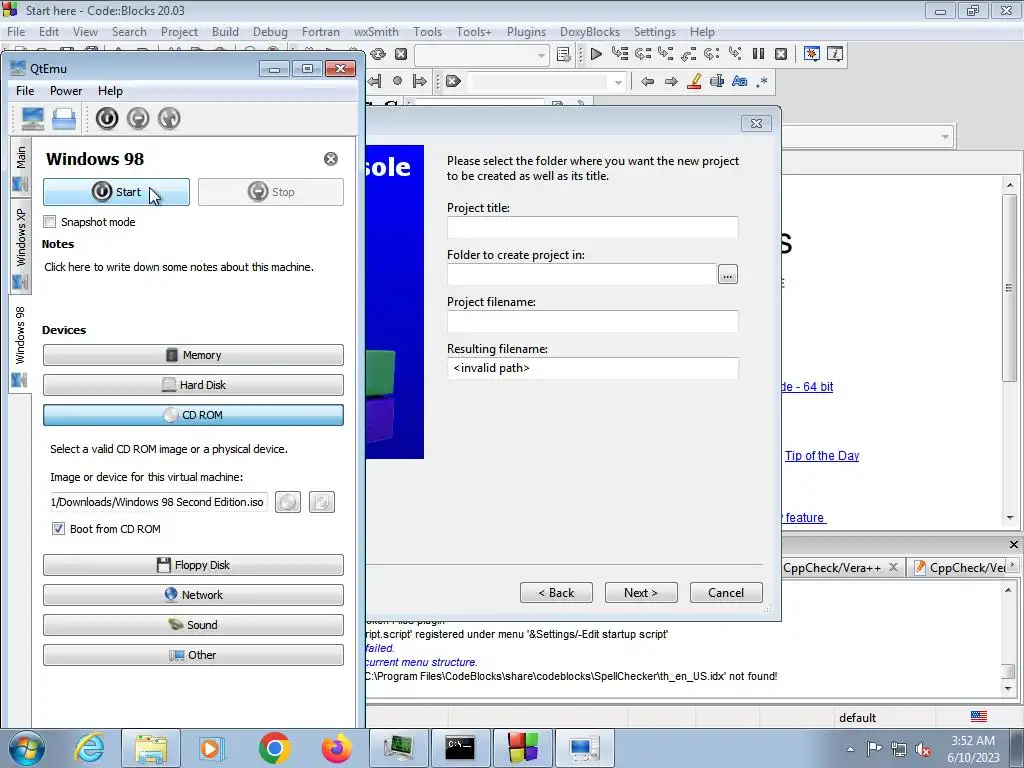The height and width of the screenshot is (768, 1024).
Task: Close the Windows 98 machine tab with round X
Action: point(331,159)
